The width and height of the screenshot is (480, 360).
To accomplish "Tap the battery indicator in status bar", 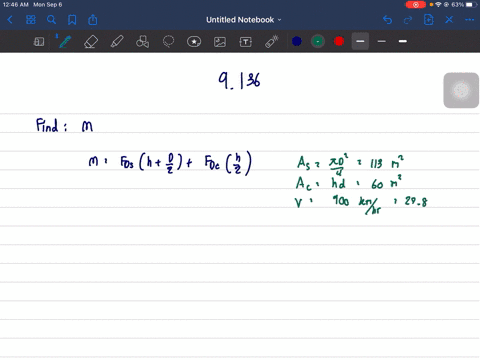I will click(x=470, y=5).
